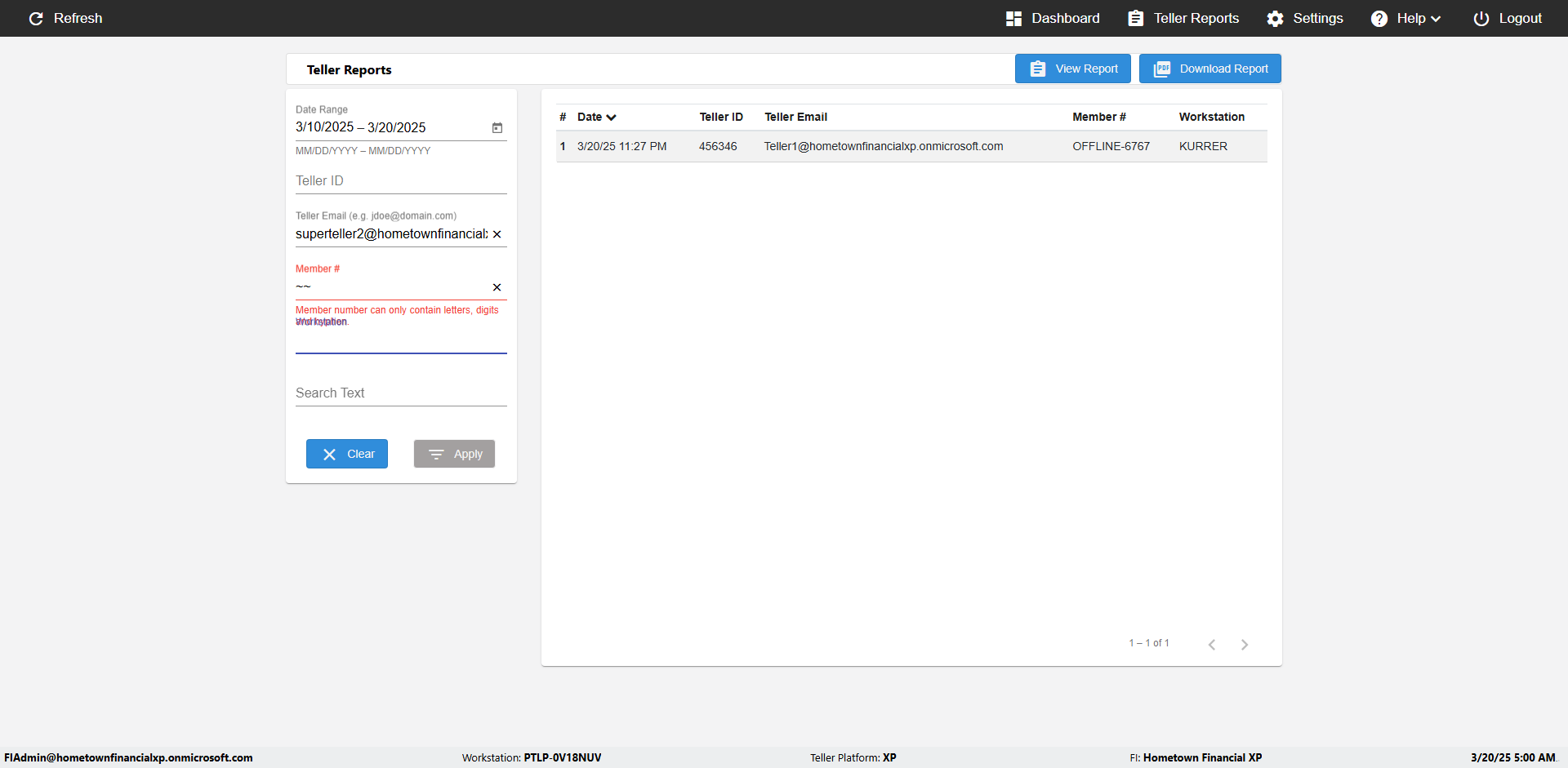Click the Teller Email column header
Image resolution: width=1568 pixels, height=768 pixels.
click(796, 118)
